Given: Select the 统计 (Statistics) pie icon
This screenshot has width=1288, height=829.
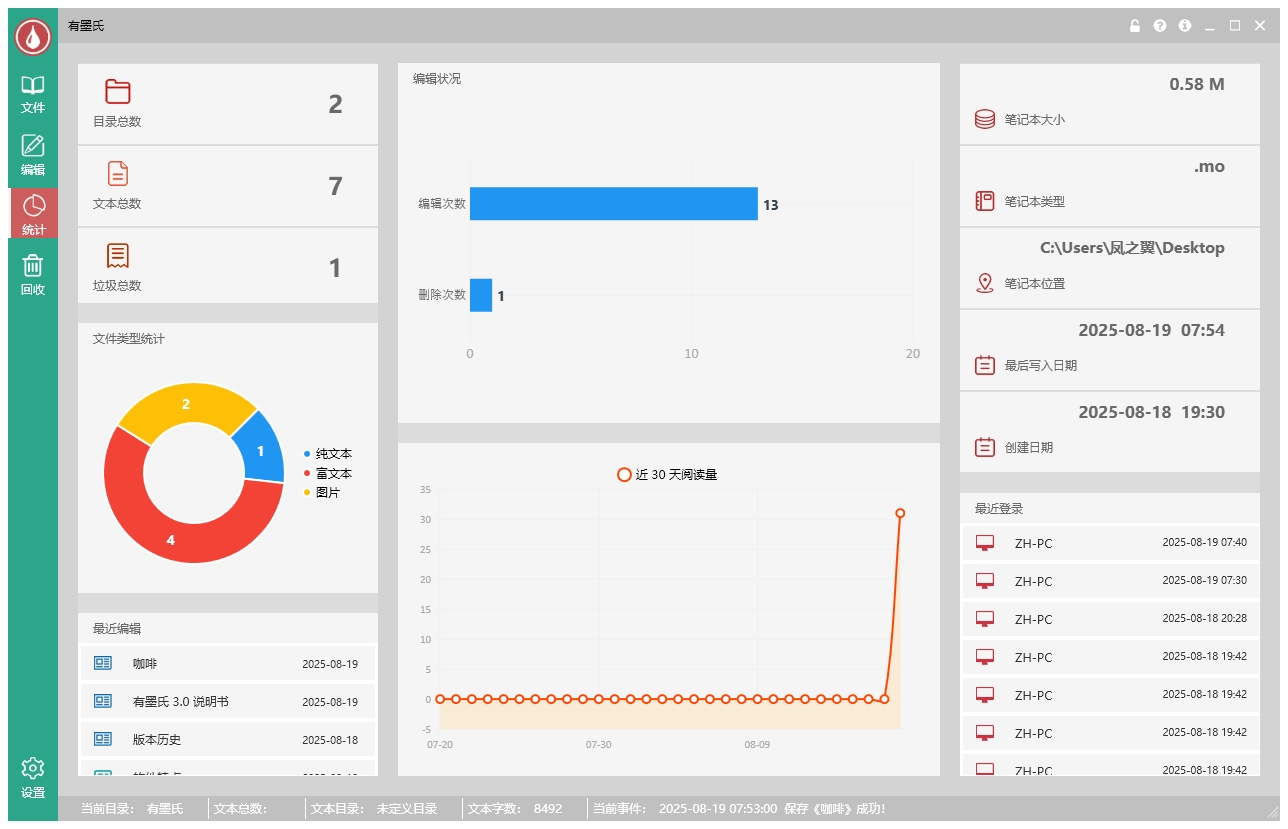Looking at the screenshot, I should (33, 213).
